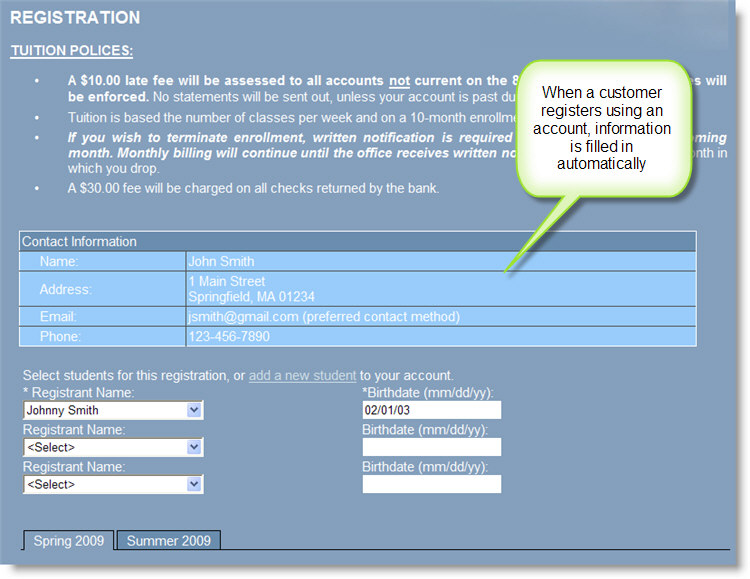Click the Address: label in contact table
750x579 pixels.
65,290
